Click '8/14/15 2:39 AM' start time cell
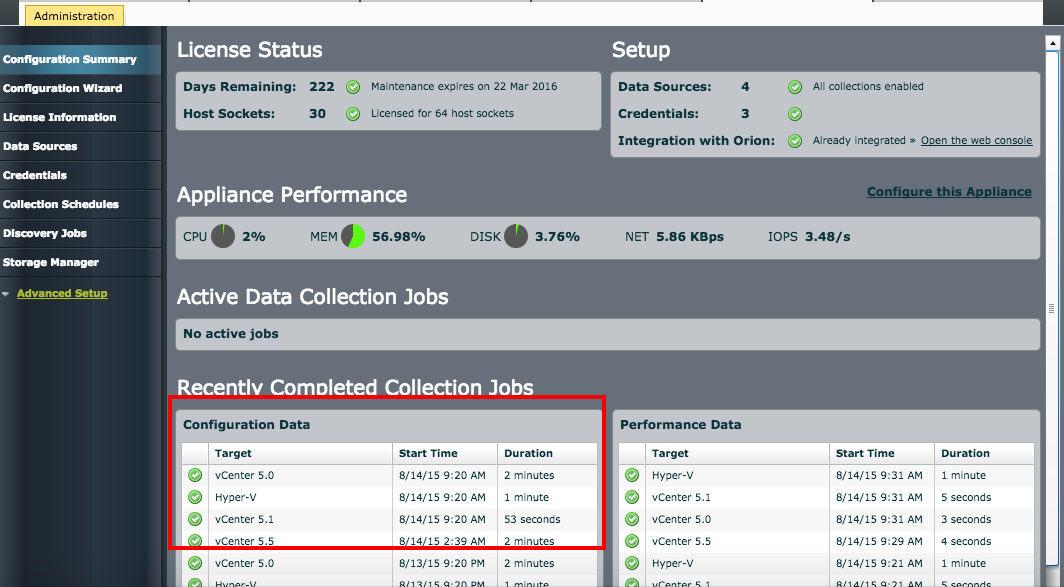The image size is (1064, 587). pyautogui.click(x=442, y=541)
